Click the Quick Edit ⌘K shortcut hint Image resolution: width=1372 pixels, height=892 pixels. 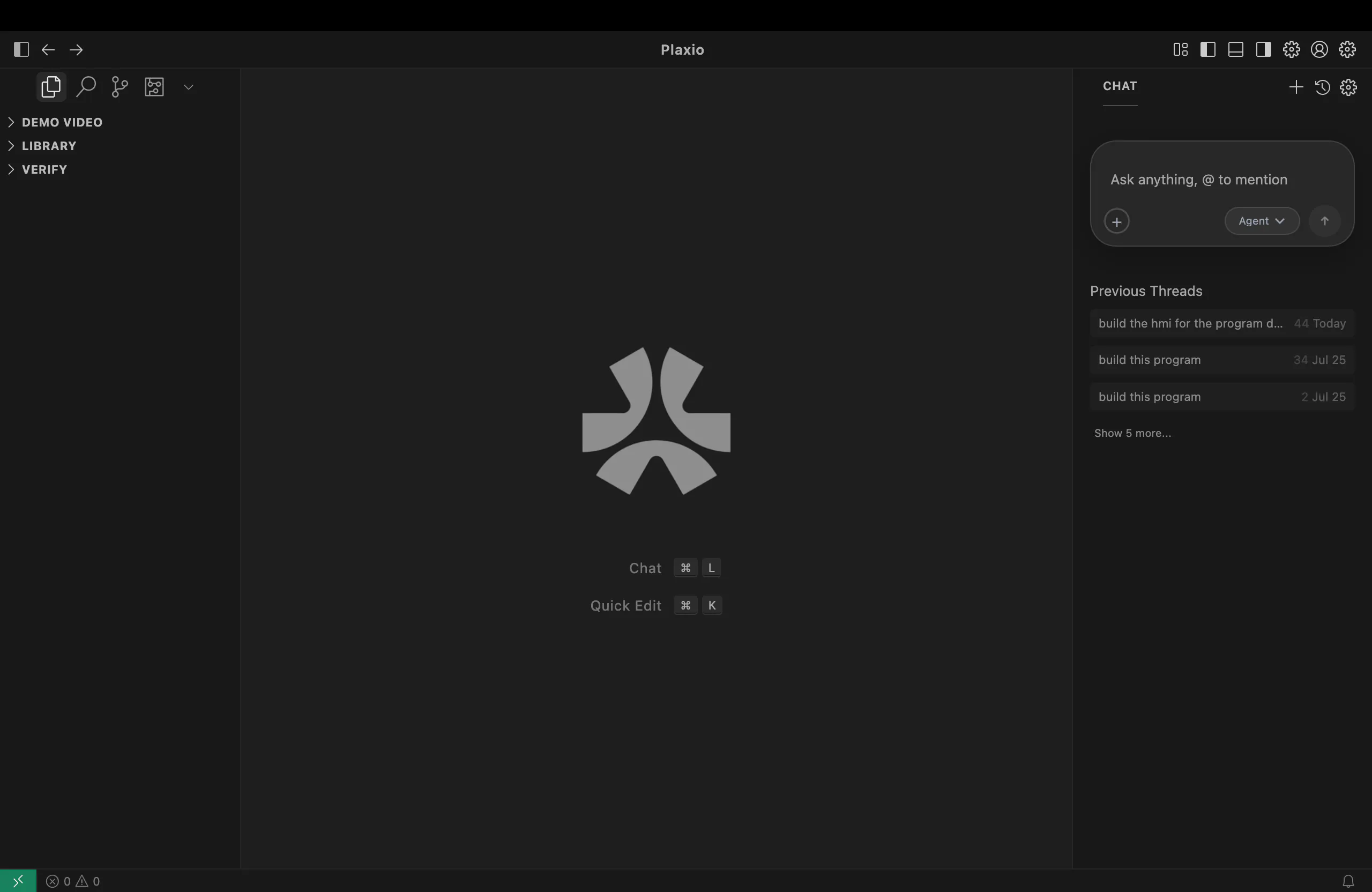click(x=656, y=605)
